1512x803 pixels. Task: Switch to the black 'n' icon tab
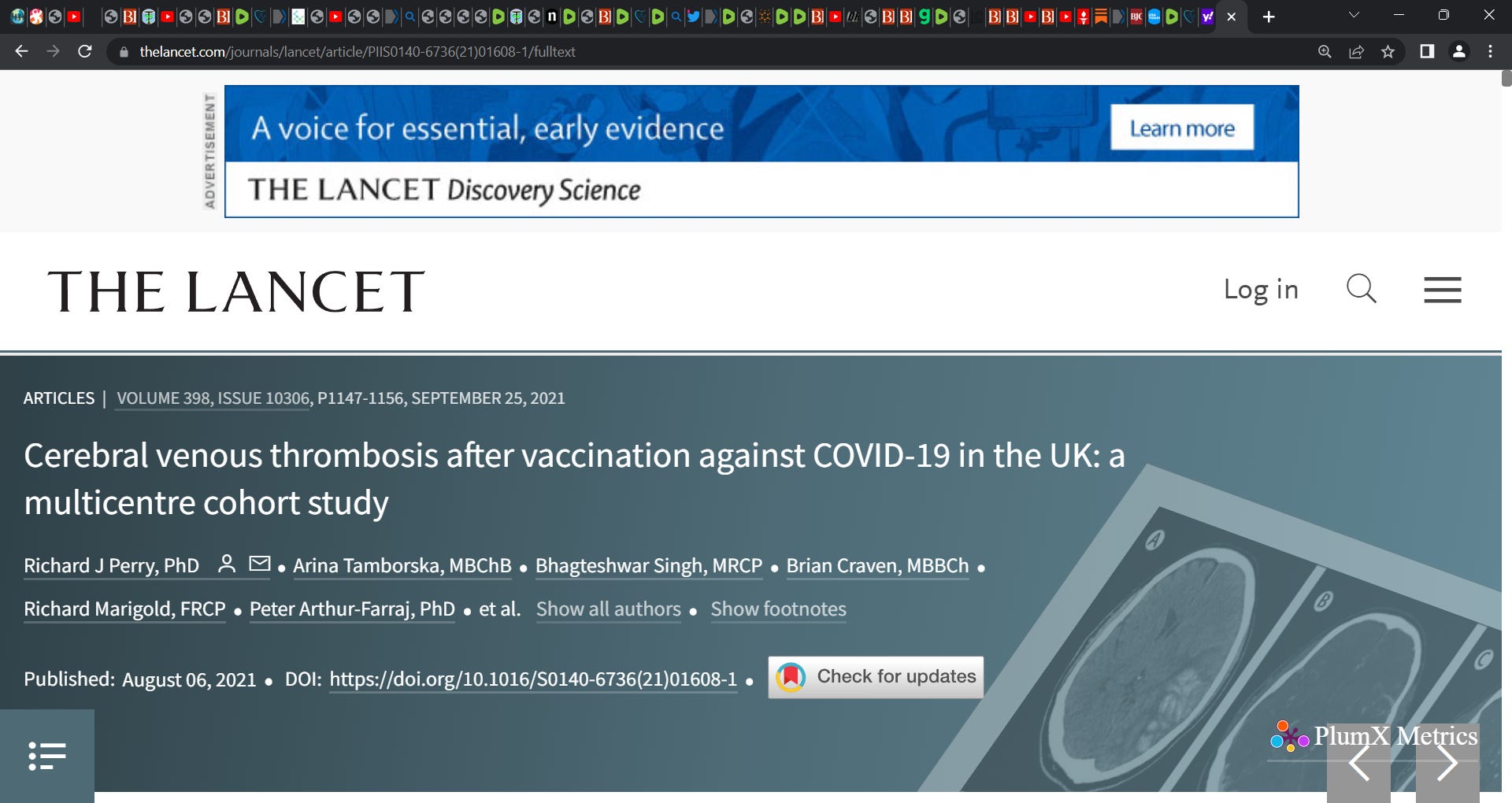coord(552,17)
